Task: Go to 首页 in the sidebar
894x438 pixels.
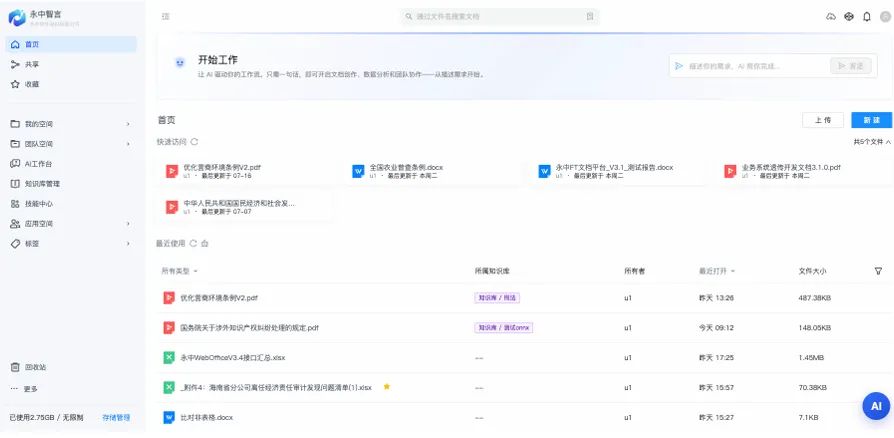Action: pyautogui.click(x=71, y=44)
